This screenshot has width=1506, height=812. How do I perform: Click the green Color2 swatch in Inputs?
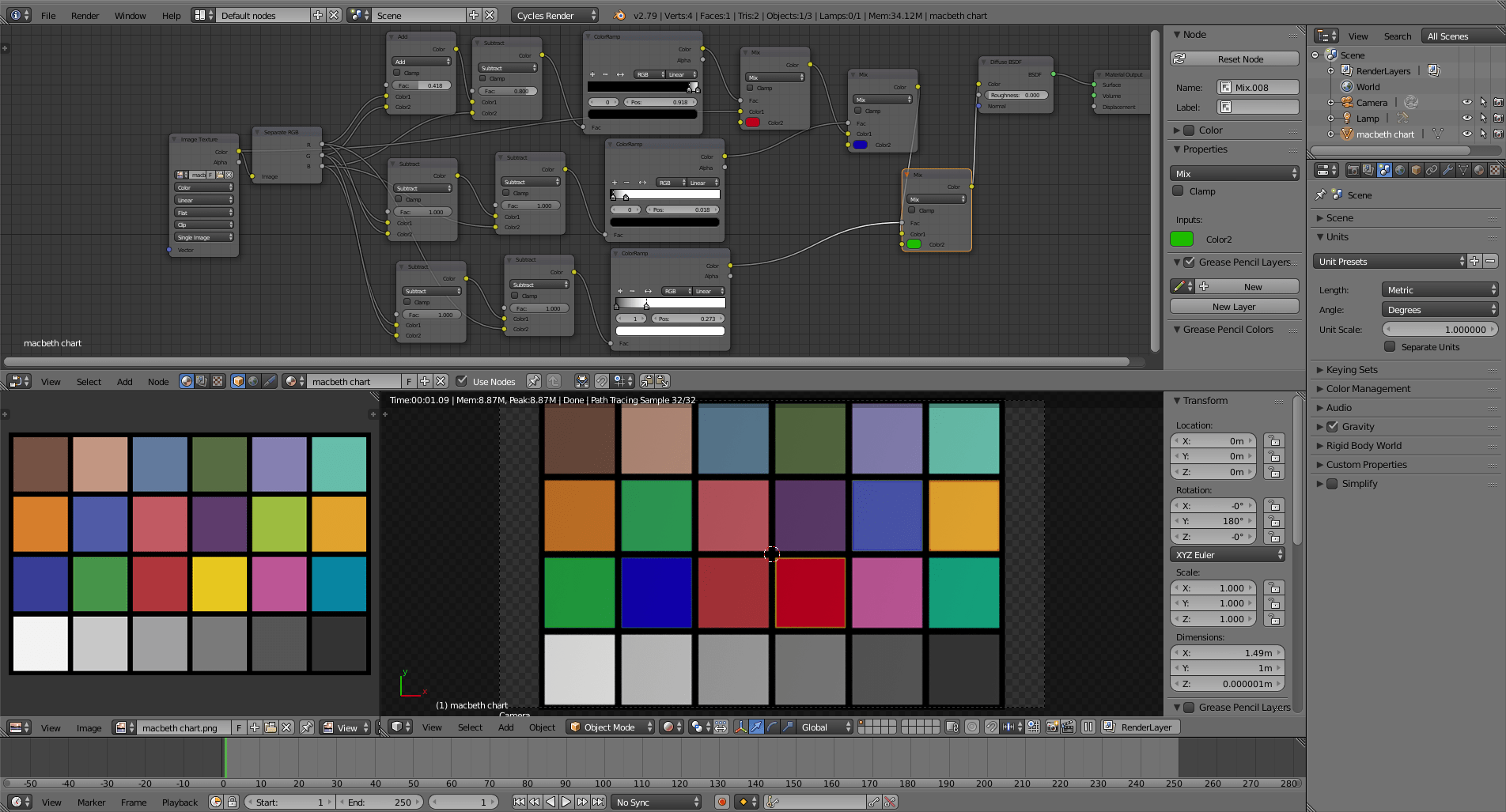coord(1182,239)
